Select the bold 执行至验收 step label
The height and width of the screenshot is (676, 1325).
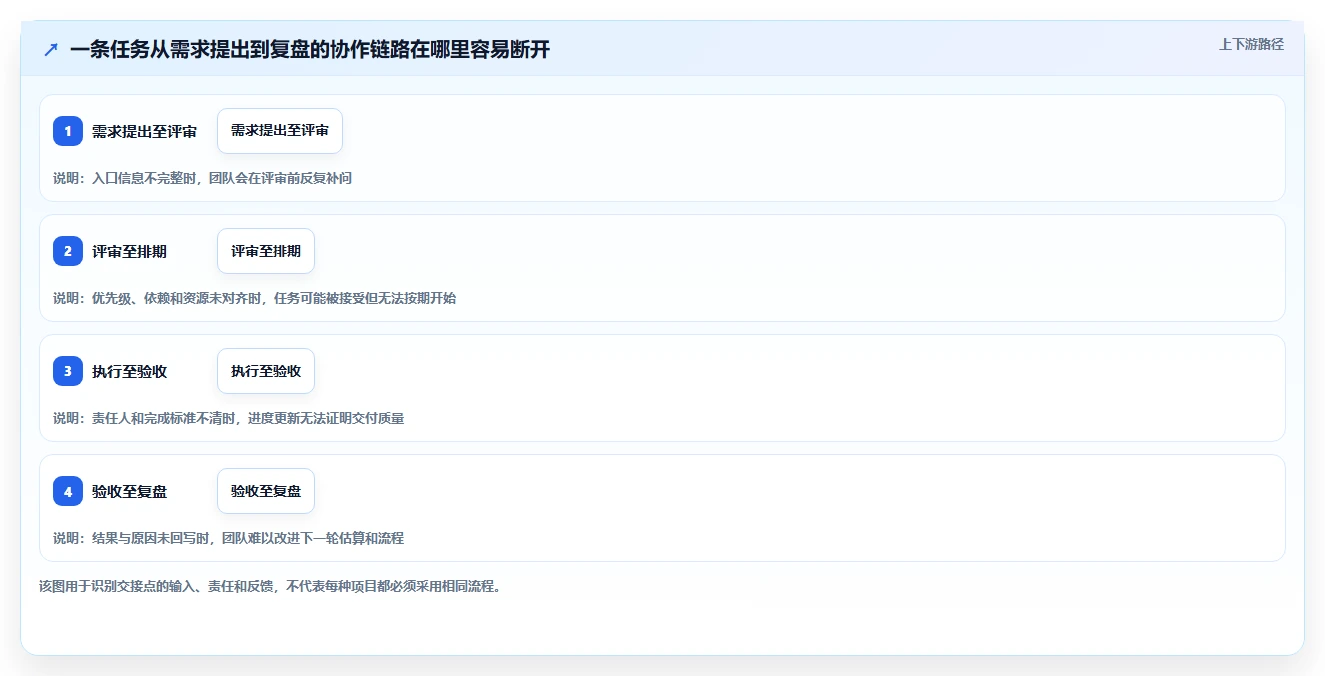click(x=129, y=371)
